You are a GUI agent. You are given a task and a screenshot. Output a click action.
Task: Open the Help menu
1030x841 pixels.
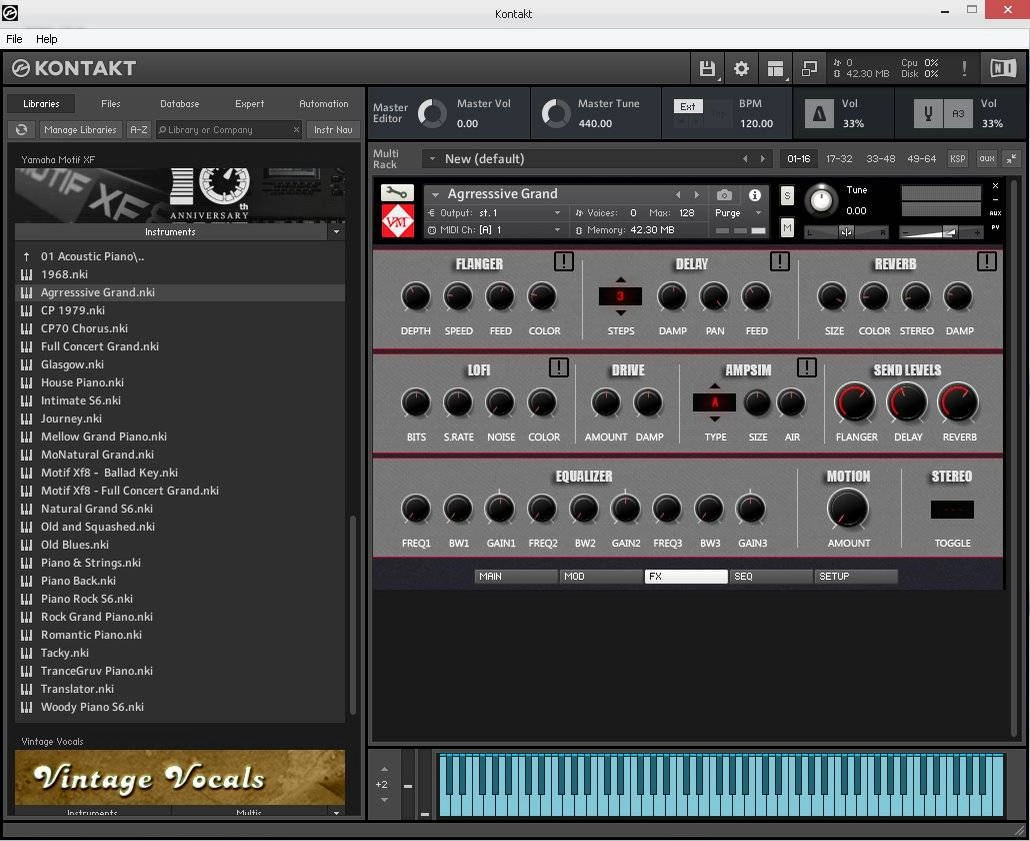[x=46, y=39]
